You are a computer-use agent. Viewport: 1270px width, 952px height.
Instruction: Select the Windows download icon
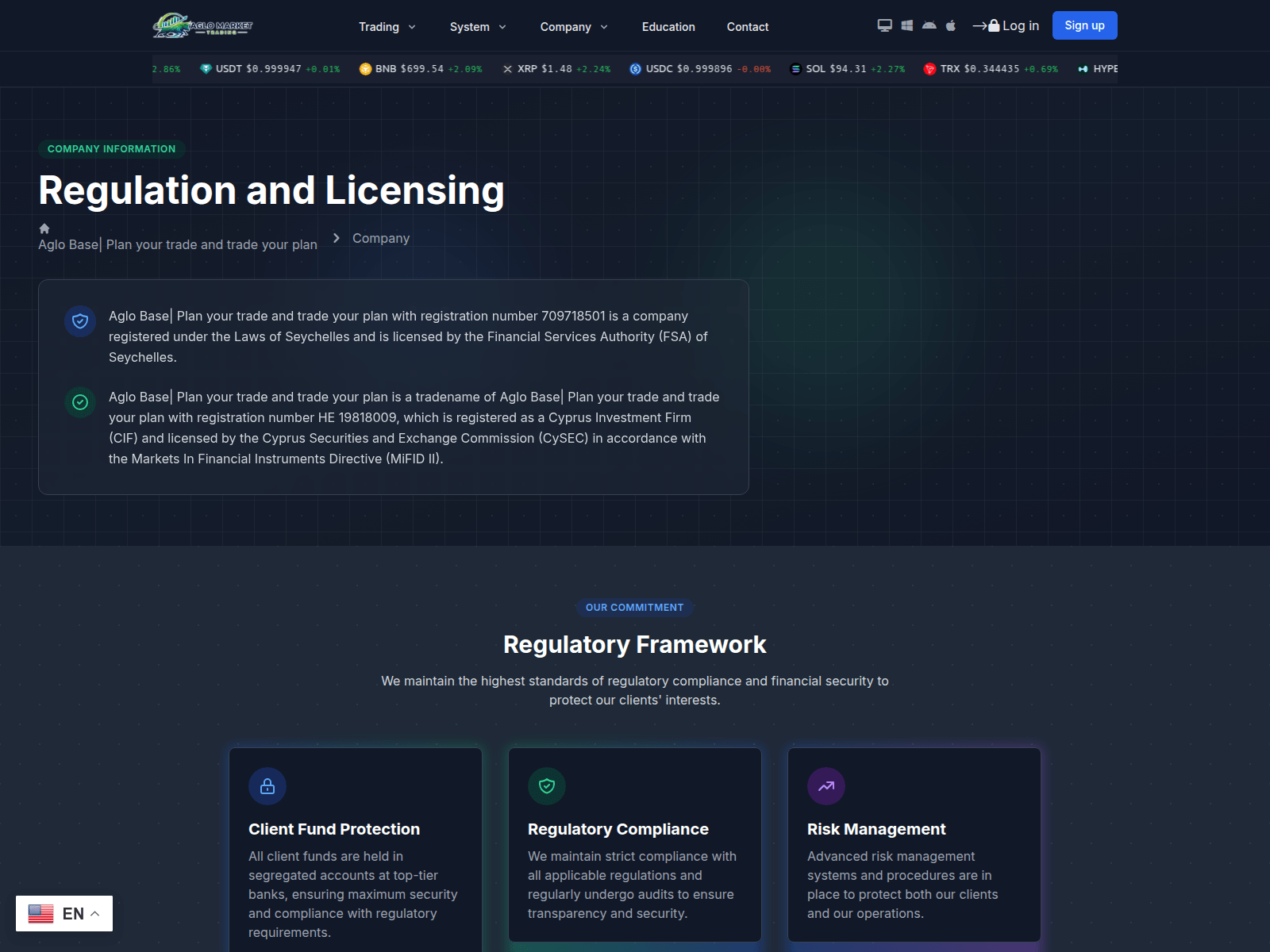pyautogui.click(x=907, y=25)
